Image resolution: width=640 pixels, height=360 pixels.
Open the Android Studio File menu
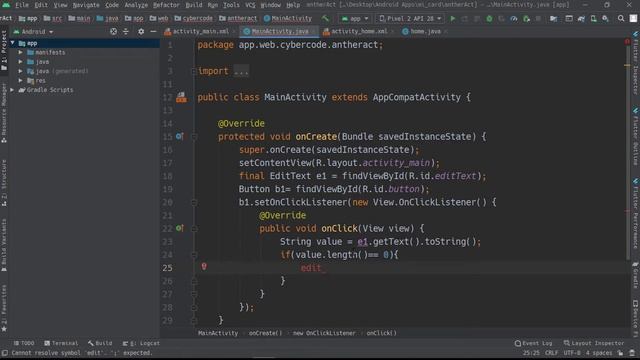pyautogui.click(x=22, y=5)
